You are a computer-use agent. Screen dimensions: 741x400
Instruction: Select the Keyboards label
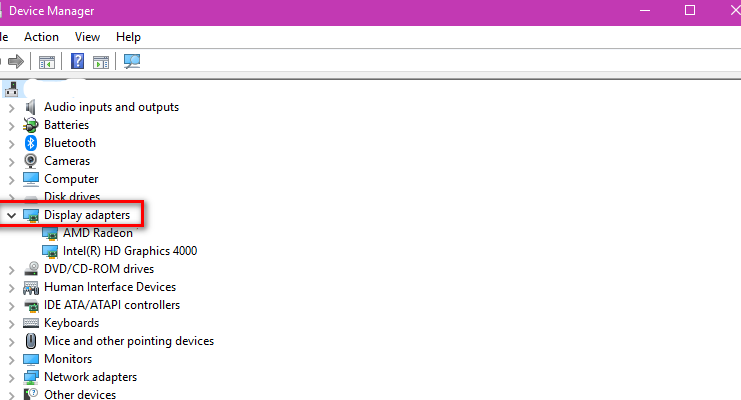(72, 323)
